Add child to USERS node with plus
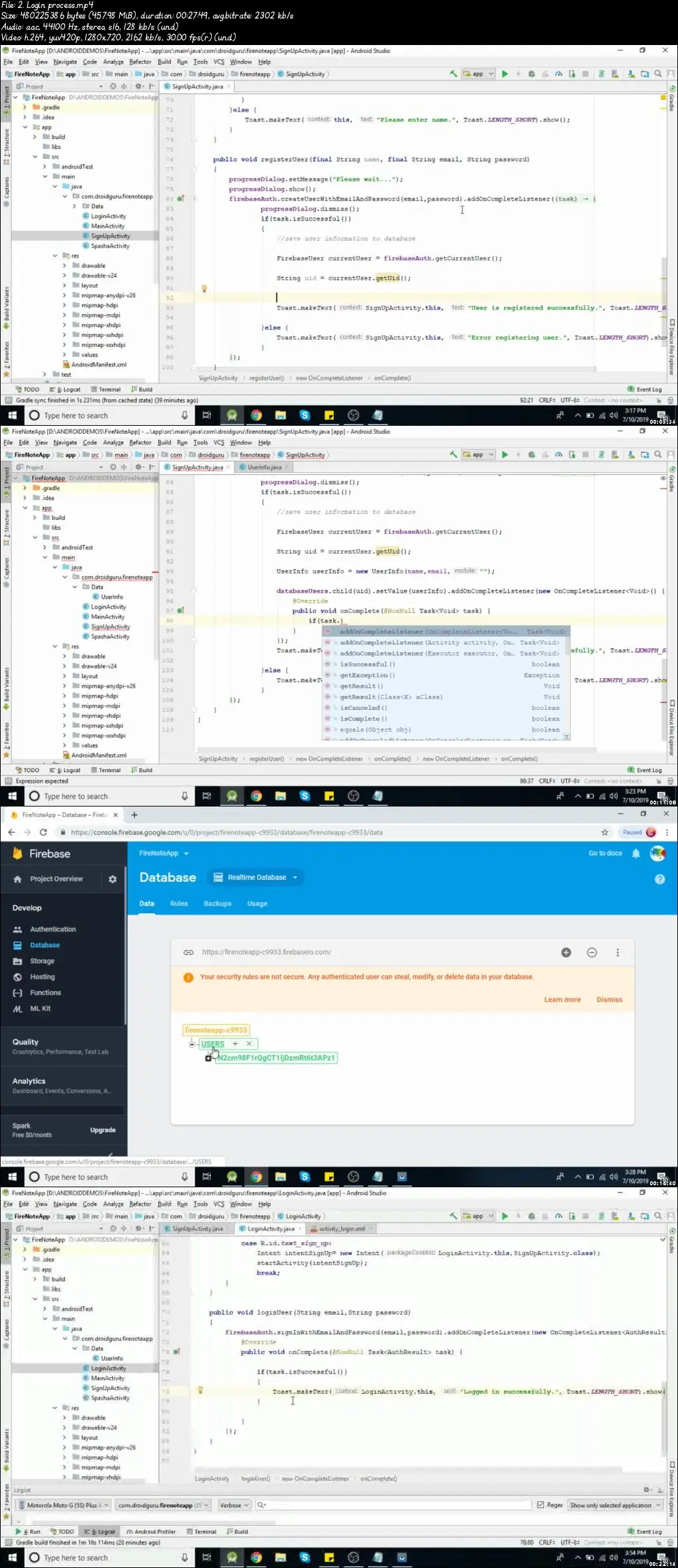 coord(235,1044)
